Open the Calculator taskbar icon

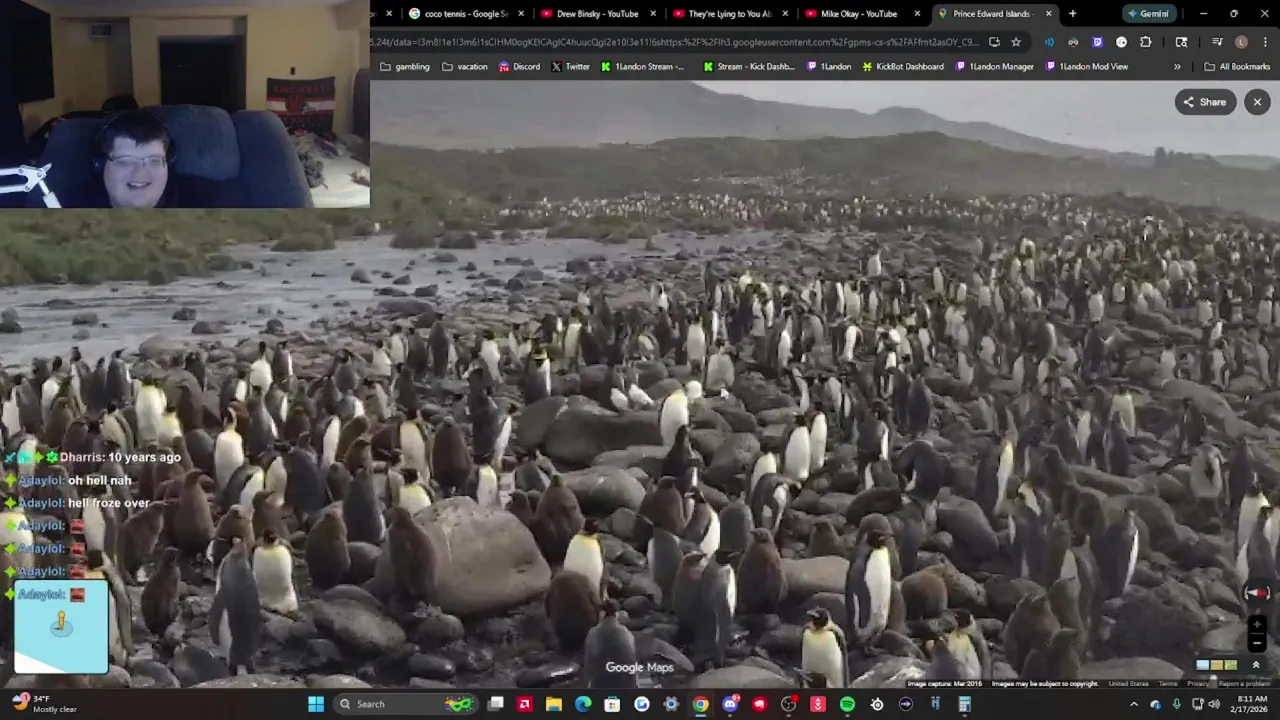pos(964,704)
